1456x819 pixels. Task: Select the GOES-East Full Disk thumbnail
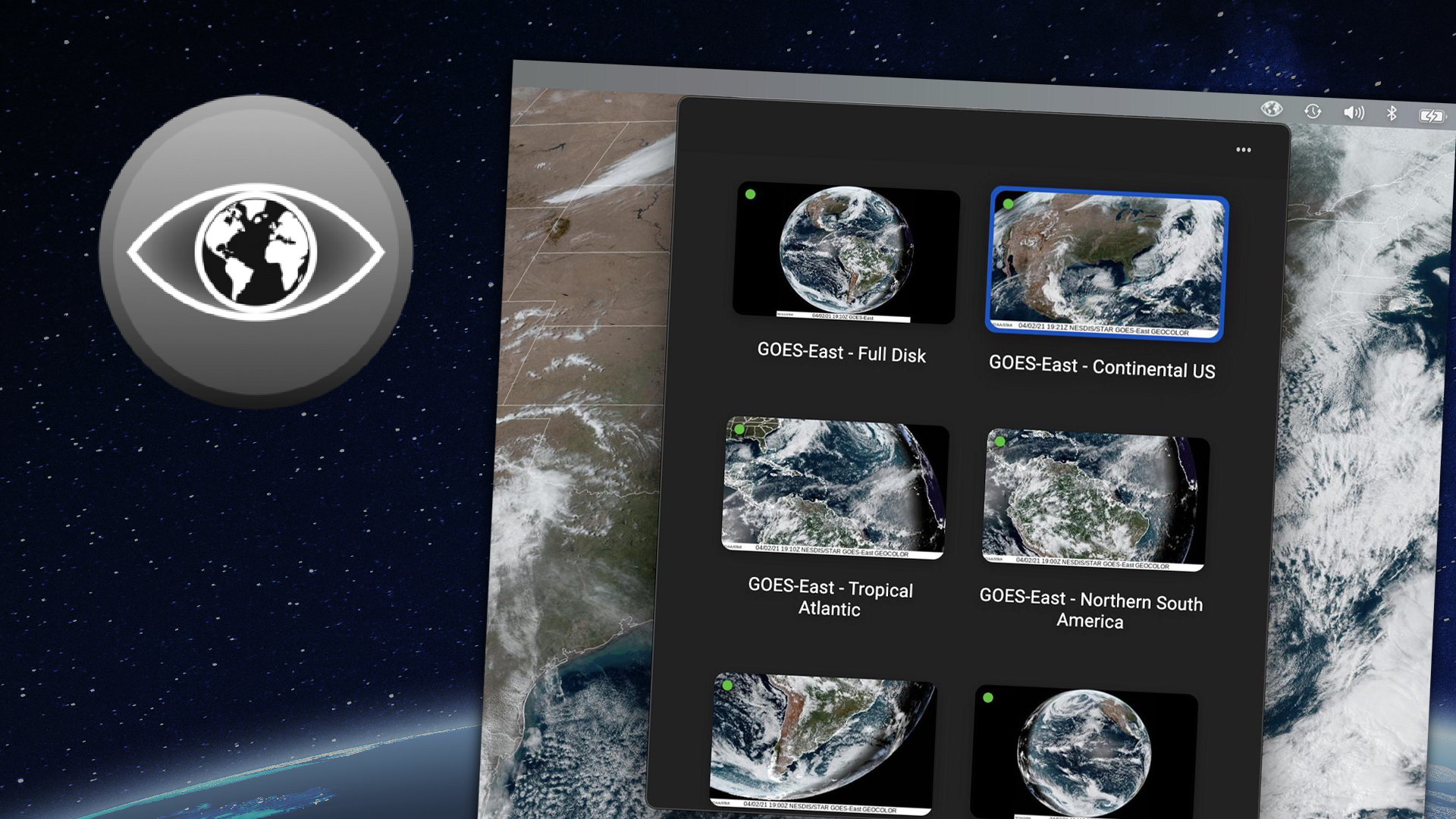[846, 253]
